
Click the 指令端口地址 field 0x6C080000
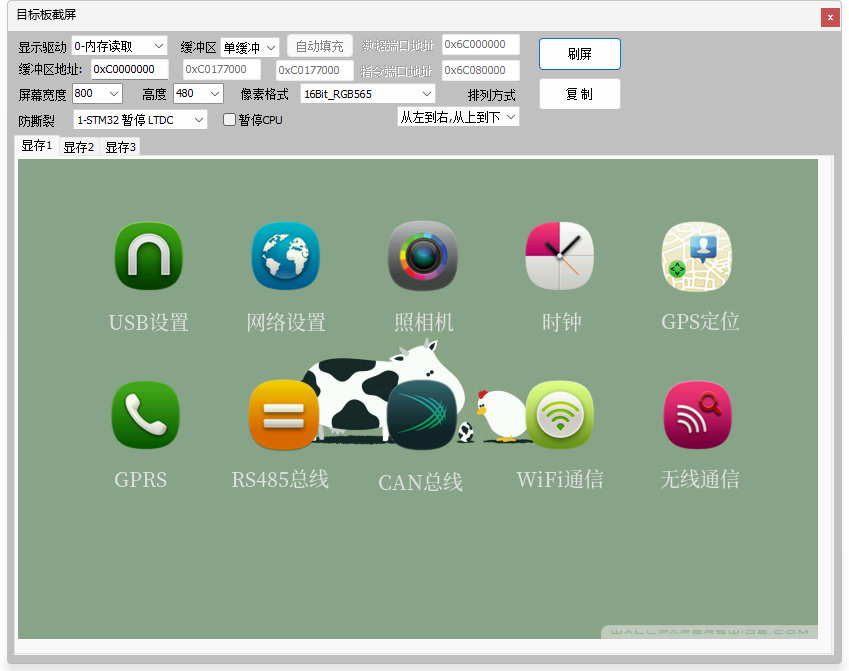[x=481, y=70]
